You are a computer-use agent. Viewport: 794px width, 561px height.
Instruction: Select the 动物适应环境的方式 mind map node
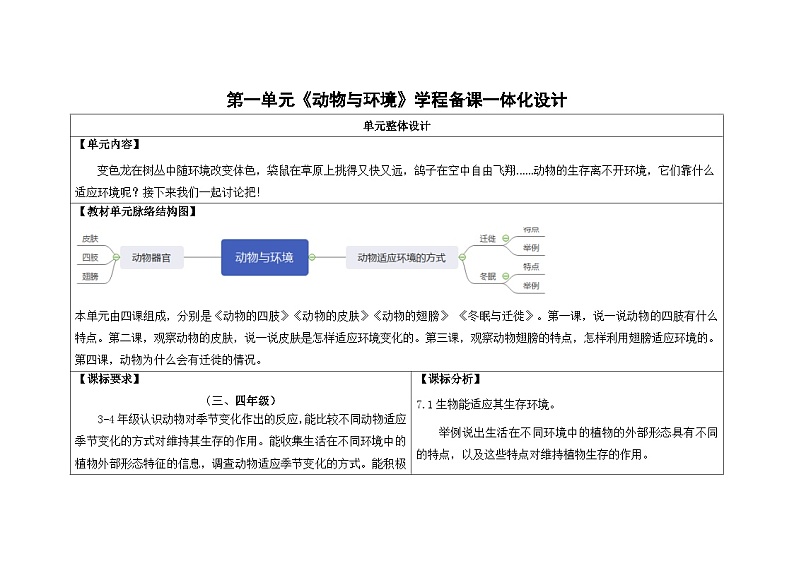(402, 258)
